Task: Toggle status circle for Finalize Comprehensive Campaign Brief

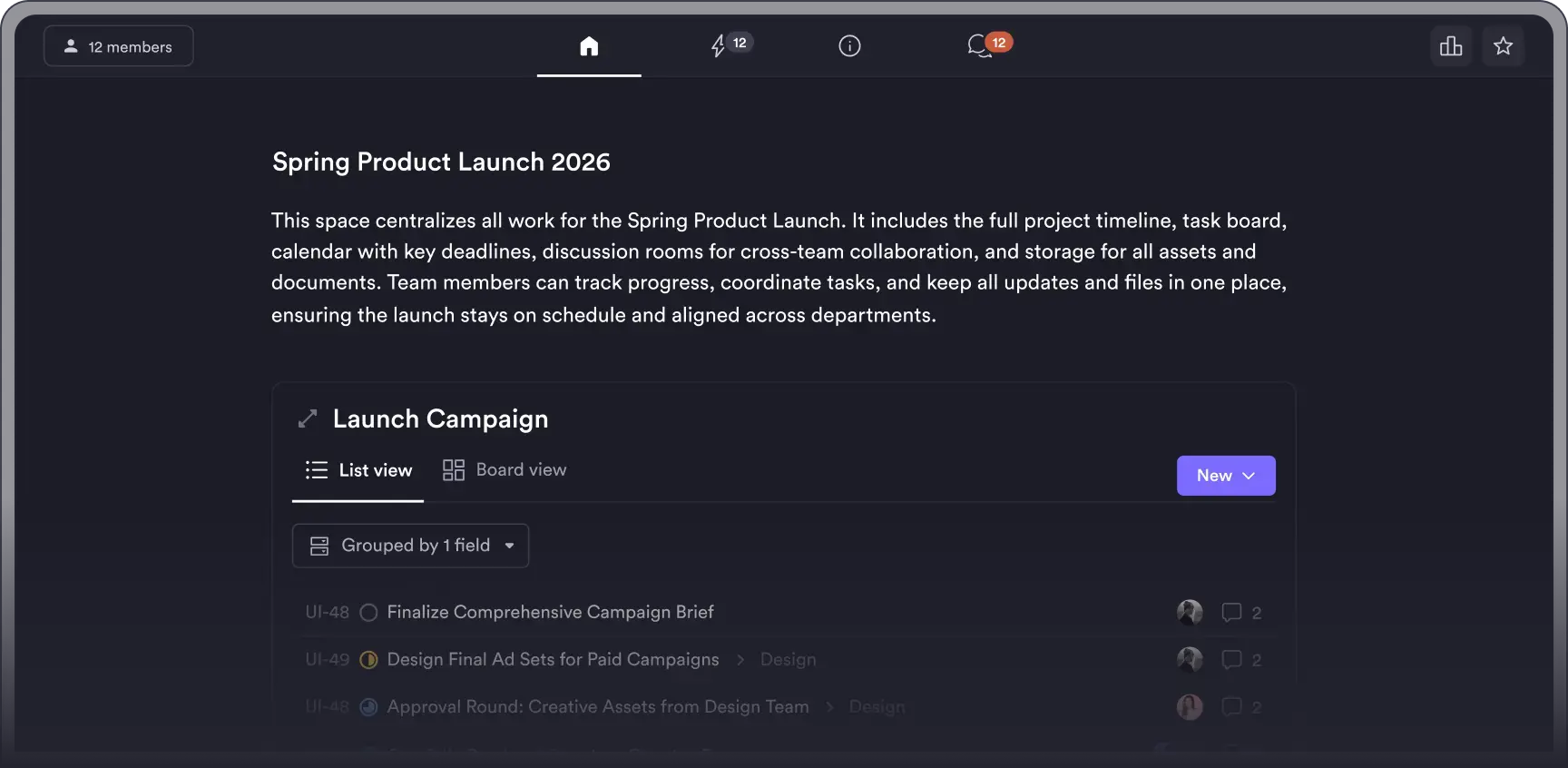Action: point(367,613)
